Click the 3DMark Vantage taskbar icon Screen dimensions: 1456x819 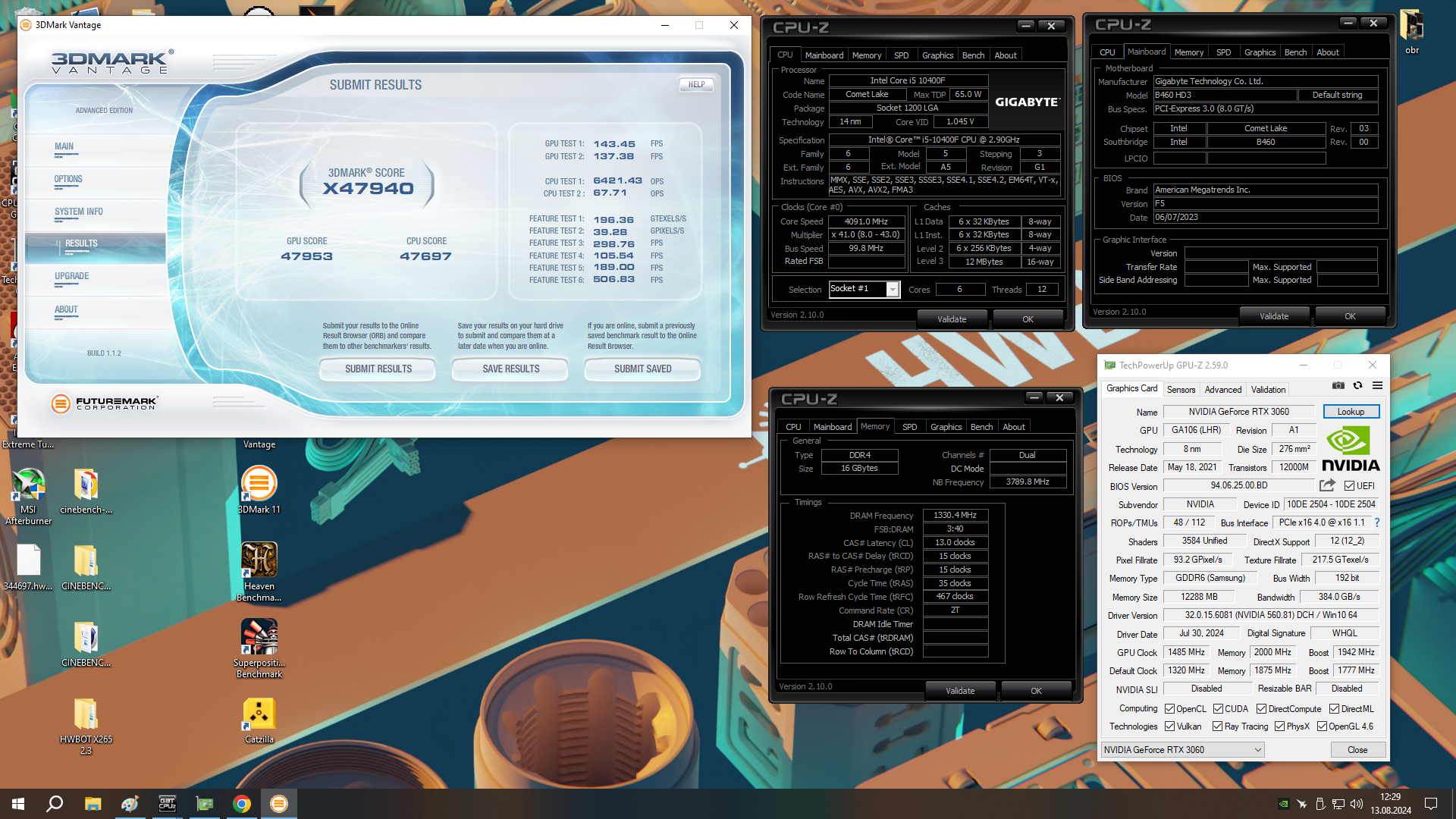pos(279,804)
